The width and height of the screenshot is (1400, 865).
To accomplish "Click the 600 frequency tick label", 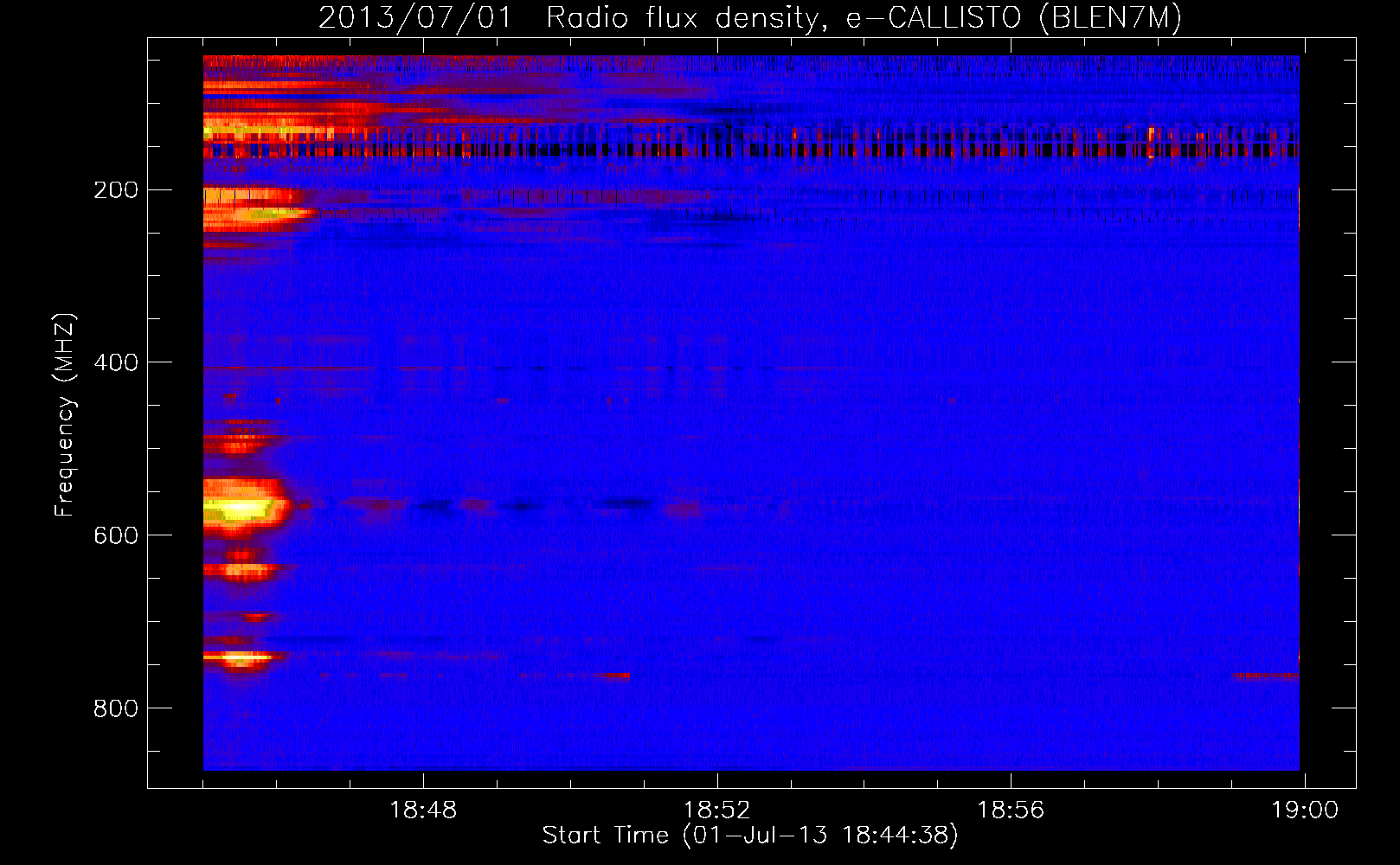I will point(116,535).
